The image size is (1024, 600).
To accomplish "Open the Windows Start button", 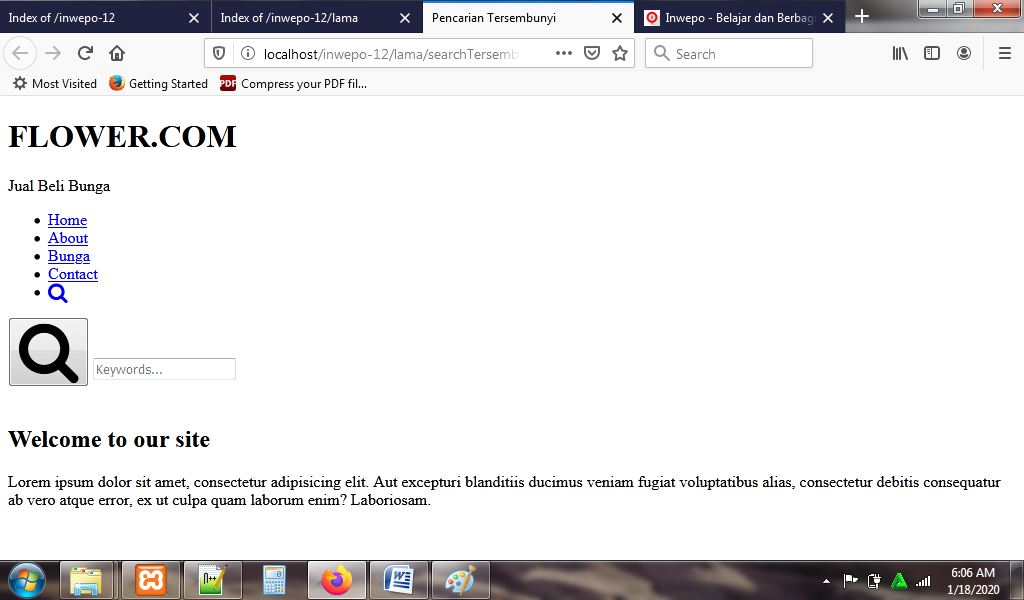I will pyautogui.click(x=27, y=580).
